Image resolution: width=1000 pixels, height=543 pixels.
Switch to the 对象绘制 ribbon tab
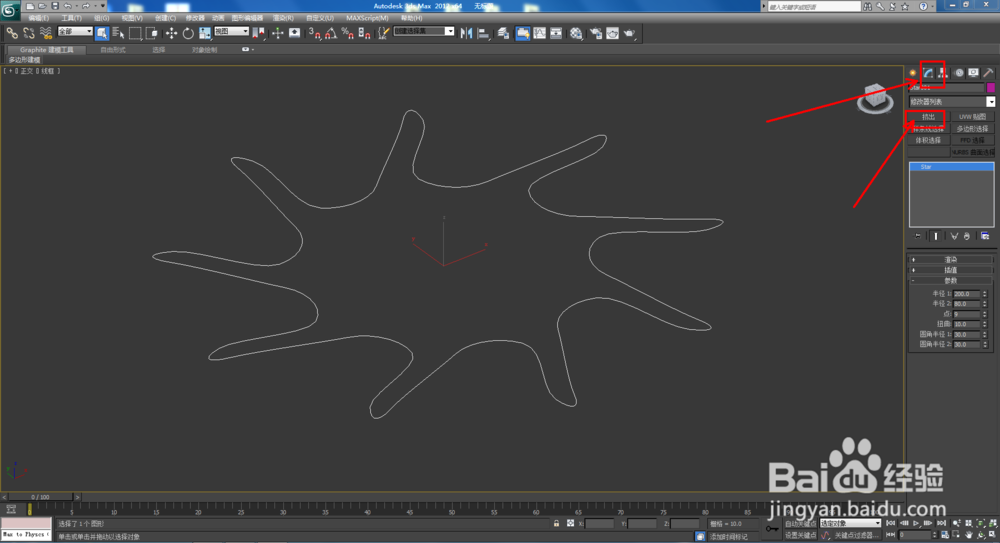204,50
